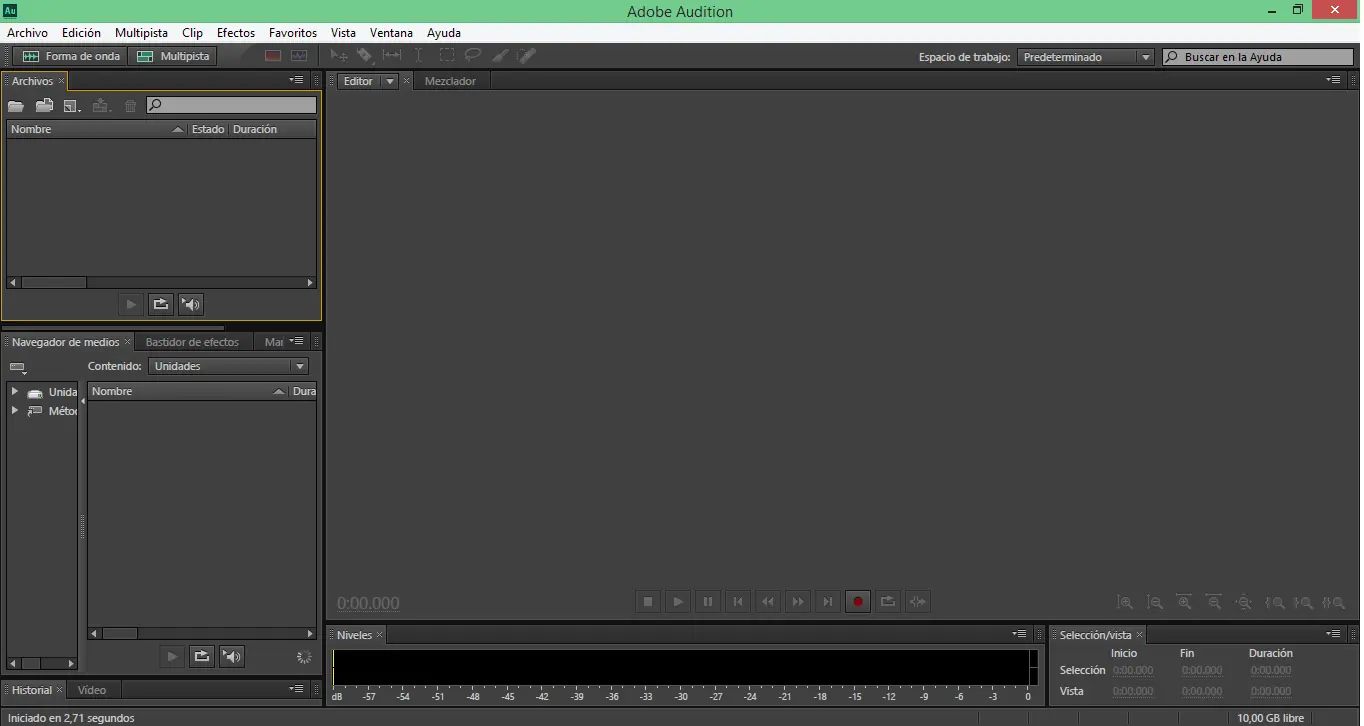The image size is (1364, 726).
Task: Open the Espacio de trabajo dropdown
Action: click(1086, 57)
